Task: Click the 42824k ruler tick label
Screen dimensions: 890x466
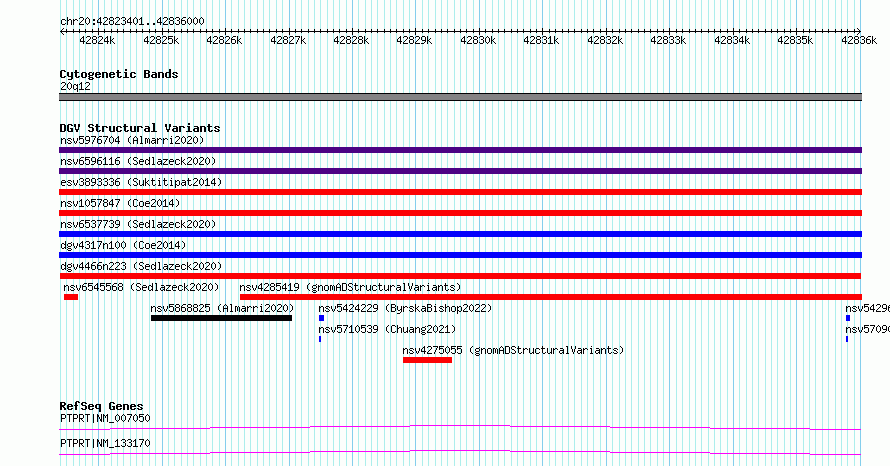Action: [x=97, y=40]
